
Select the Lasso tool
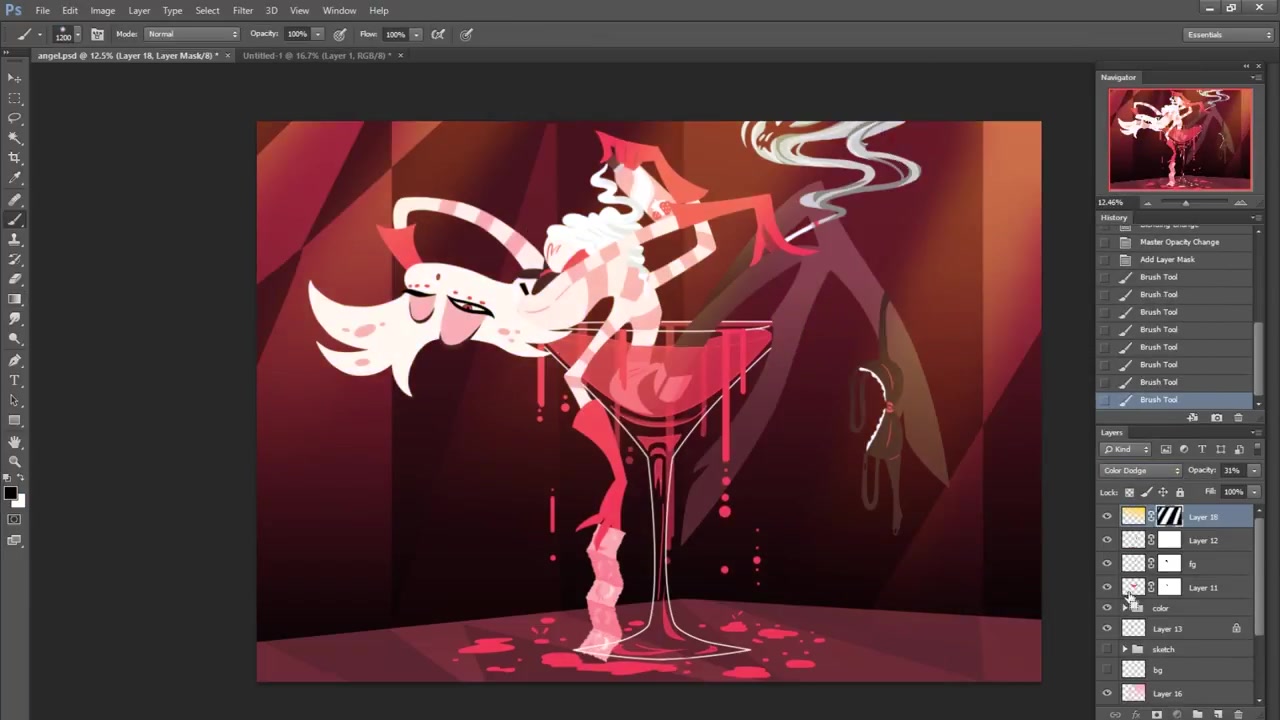pyautogui.click(x=14, y=118)
